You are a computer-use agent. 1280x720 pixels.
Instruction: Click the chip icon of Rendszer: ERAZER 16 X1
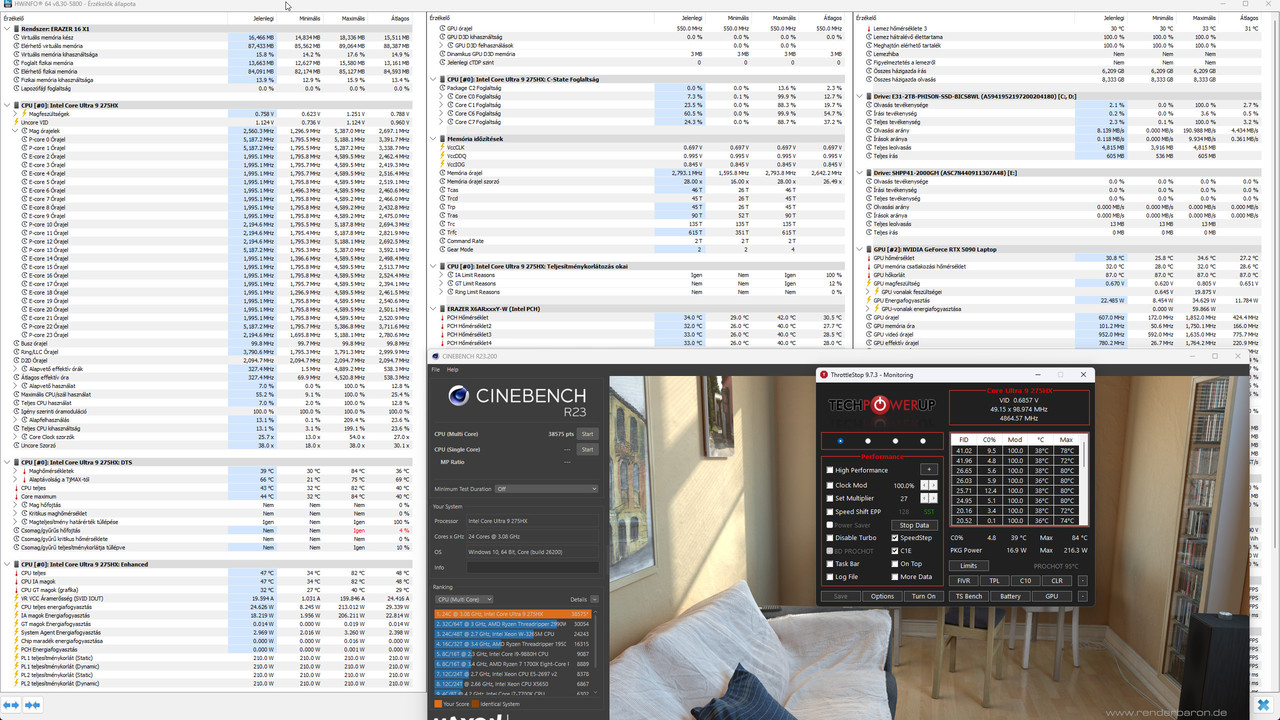pos(15,29)
